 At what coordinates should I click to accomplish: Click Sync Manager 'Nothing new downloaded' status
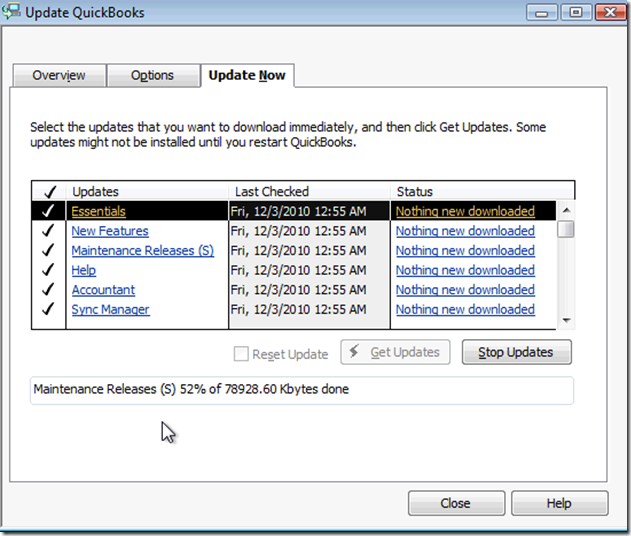[x=465, y=310]
